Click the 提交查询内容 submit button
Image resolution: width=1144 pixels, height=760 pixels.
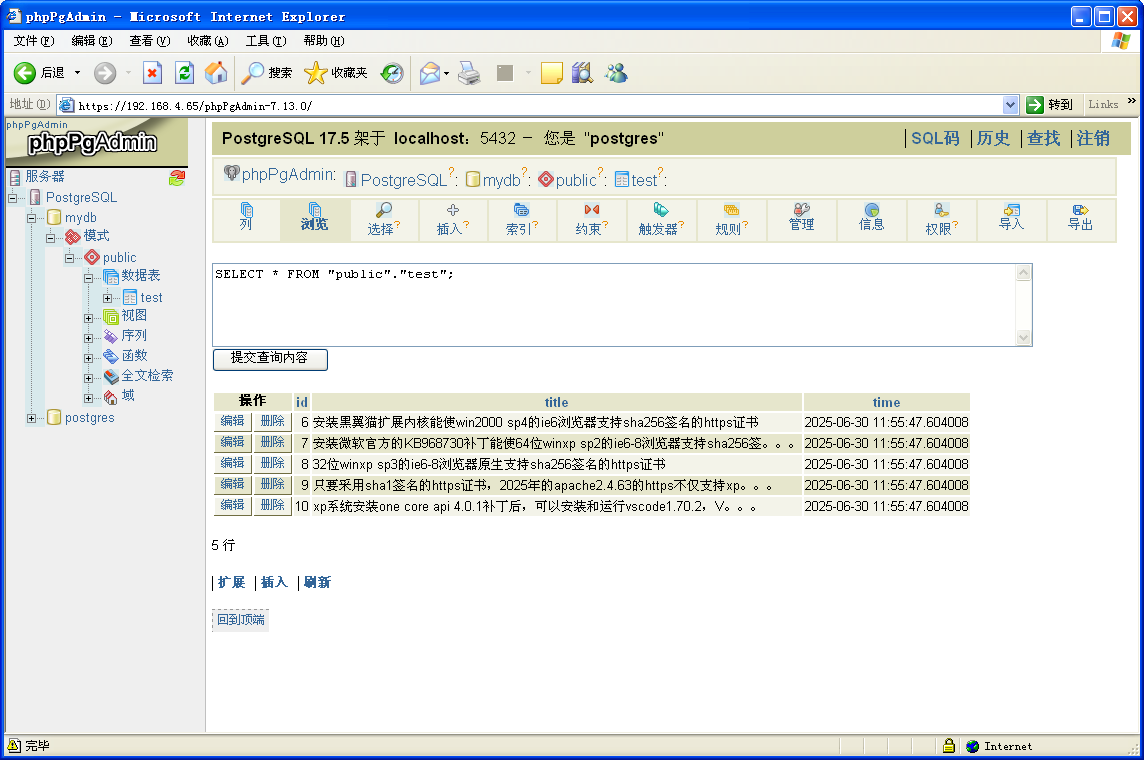click(270, 359)
